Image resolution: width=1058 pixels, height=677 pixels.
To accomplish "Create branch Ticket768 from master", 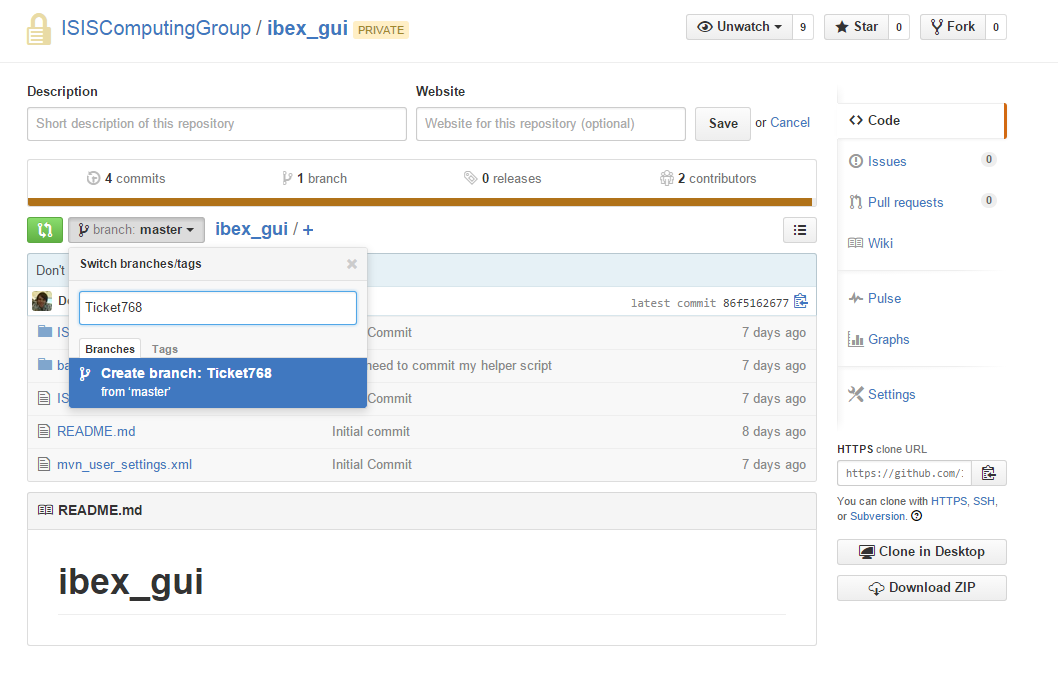I will (x=218, y=382).
